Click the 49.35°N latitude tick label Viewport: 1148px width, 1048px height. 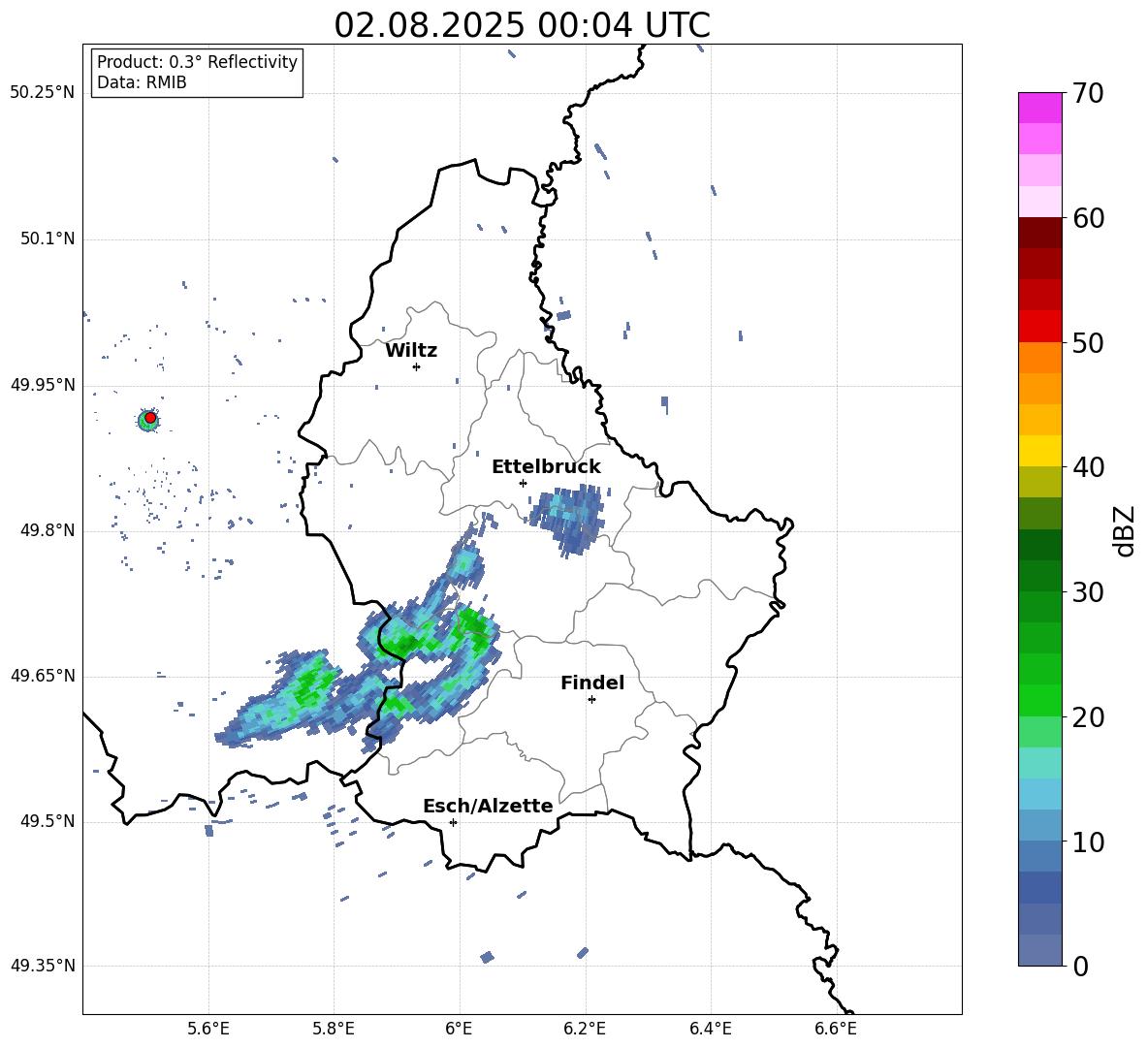click(42, 966)
